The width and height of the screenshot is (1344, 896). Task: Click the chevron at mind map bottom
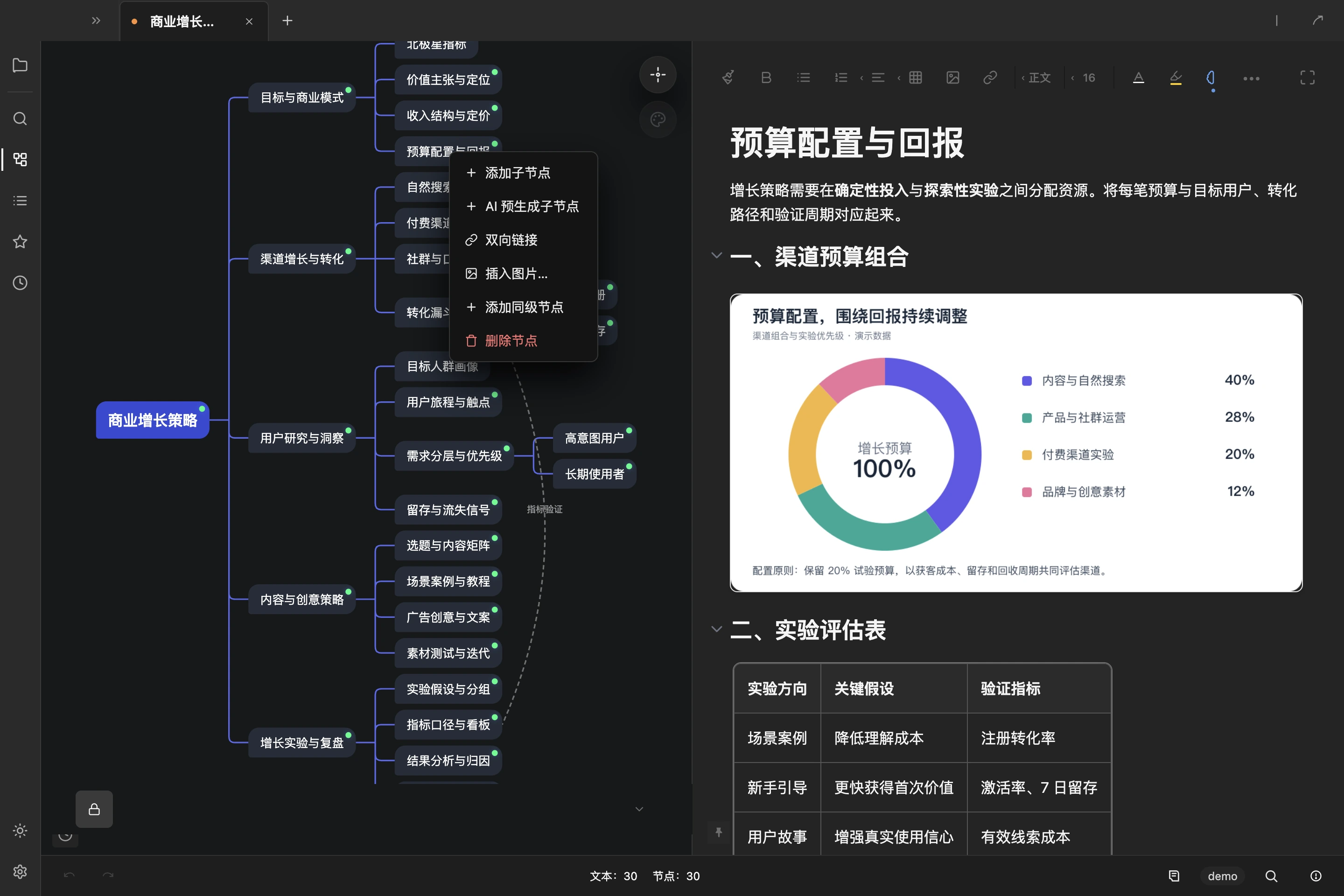click(639, 809)
